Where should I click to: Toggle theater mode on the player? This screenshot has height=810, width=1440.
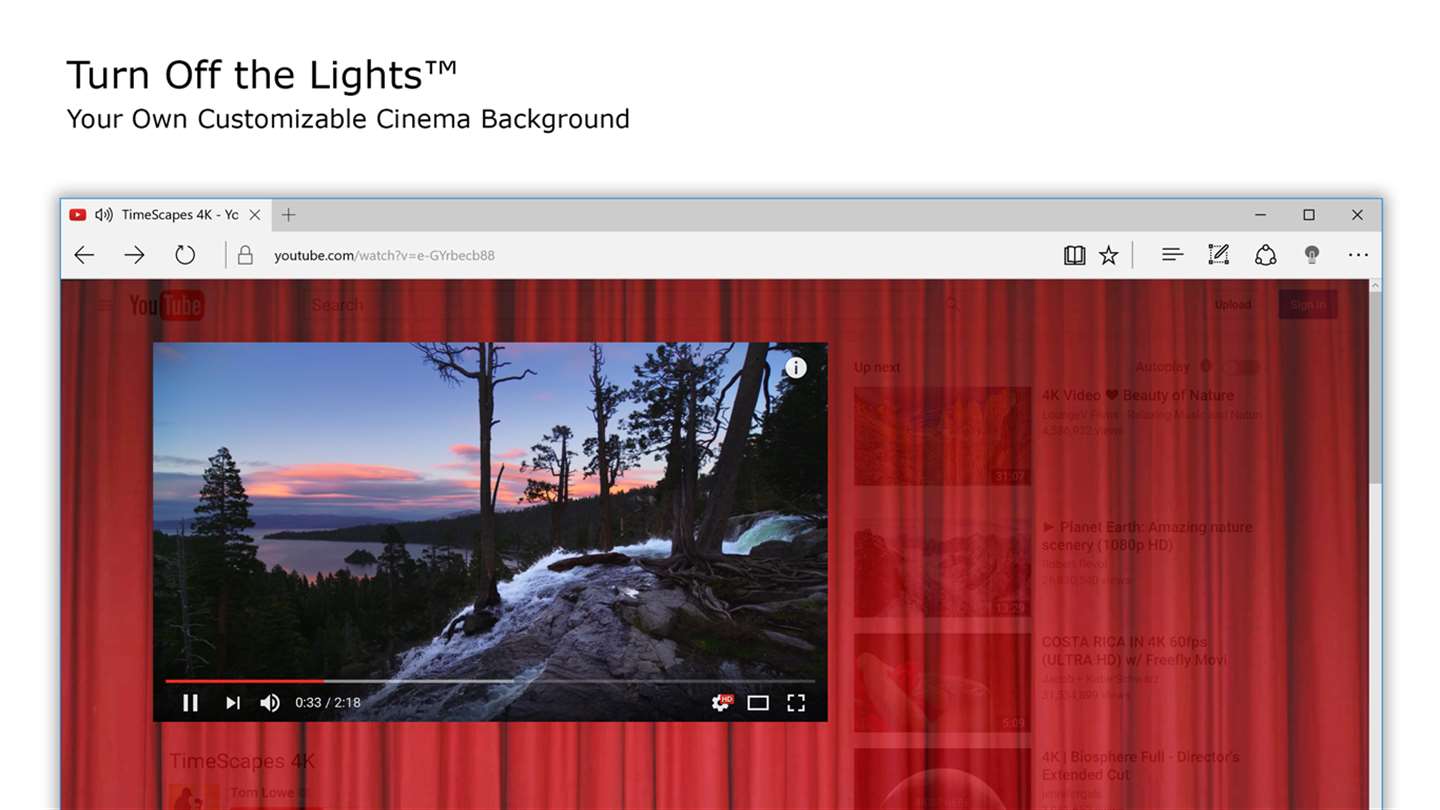coord(758,703)
